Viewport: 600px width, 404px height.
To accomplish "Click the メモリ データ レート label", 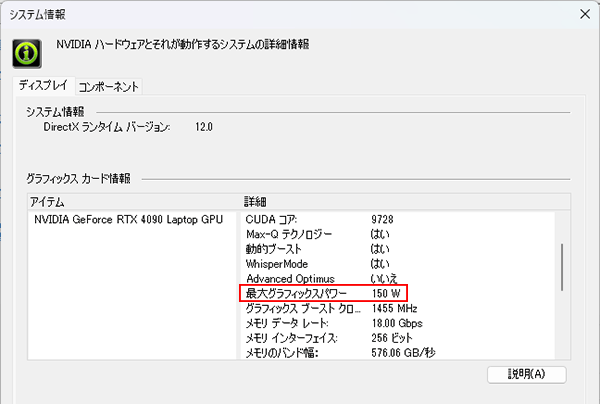I will point(287,323).
